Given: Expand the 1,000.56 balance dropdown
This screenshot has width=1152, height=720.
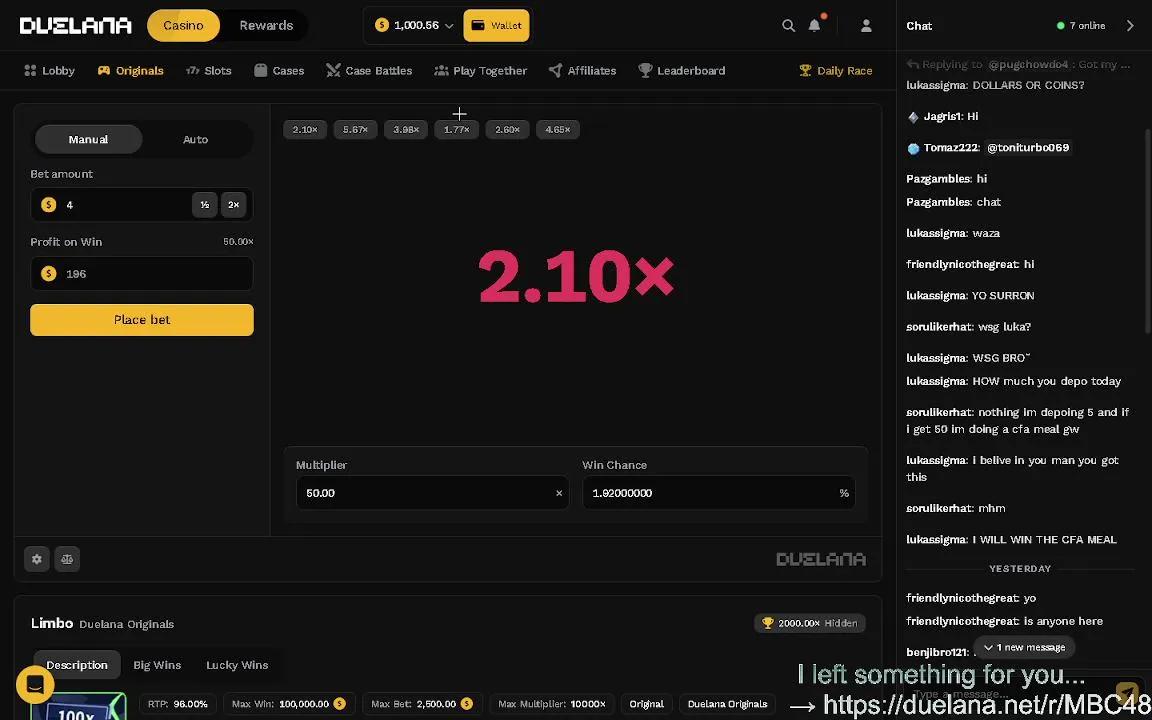Looking at the screenshot, I should (x=414, y=26).
